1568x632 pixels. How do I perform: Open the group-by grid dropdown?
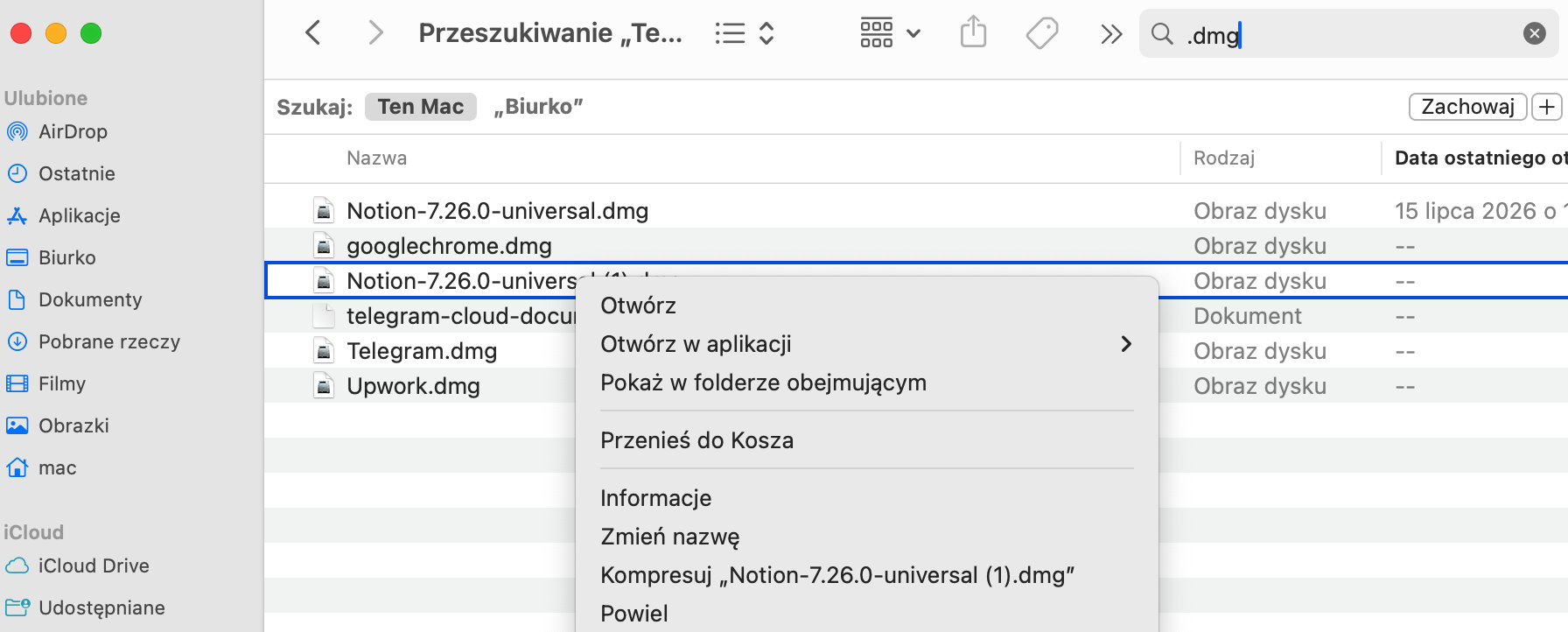890,33
